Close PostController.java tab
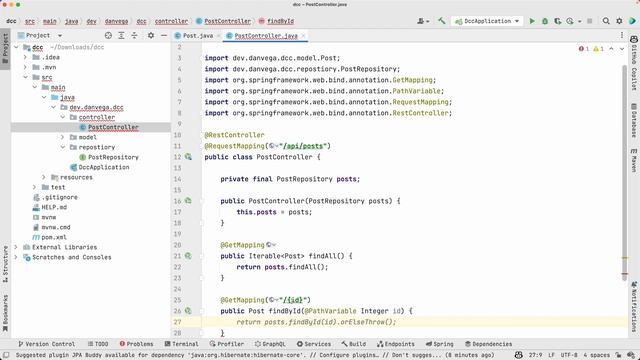Screen dimensions: 640x360 (303, 36)
